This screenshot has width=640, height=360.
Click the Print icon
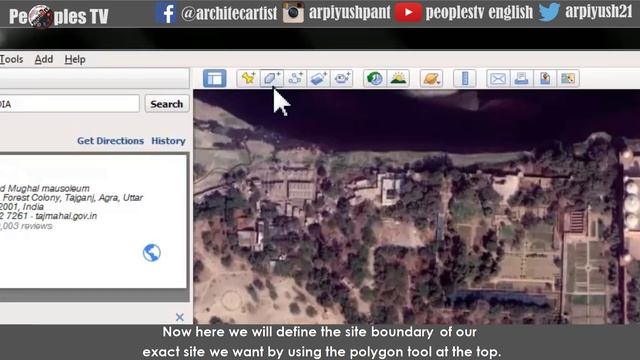pyautogui.click(x=521, y=78)
